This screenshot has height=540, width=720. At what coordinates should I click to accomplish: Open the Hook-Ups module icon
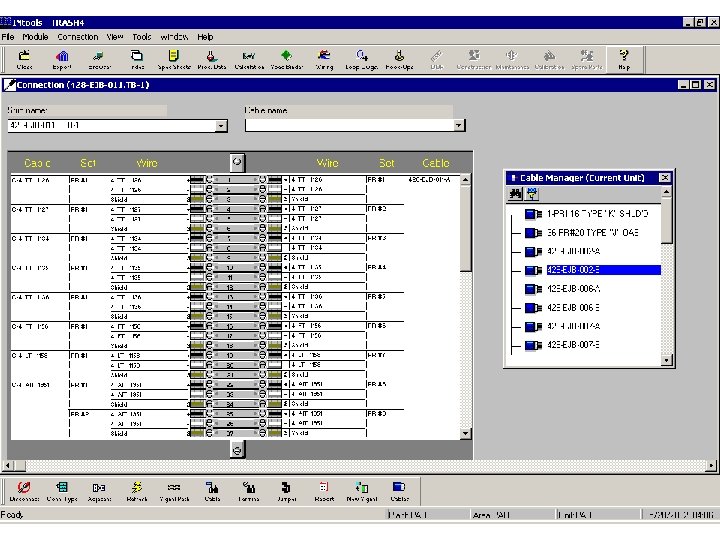click(x=399, y=60)
